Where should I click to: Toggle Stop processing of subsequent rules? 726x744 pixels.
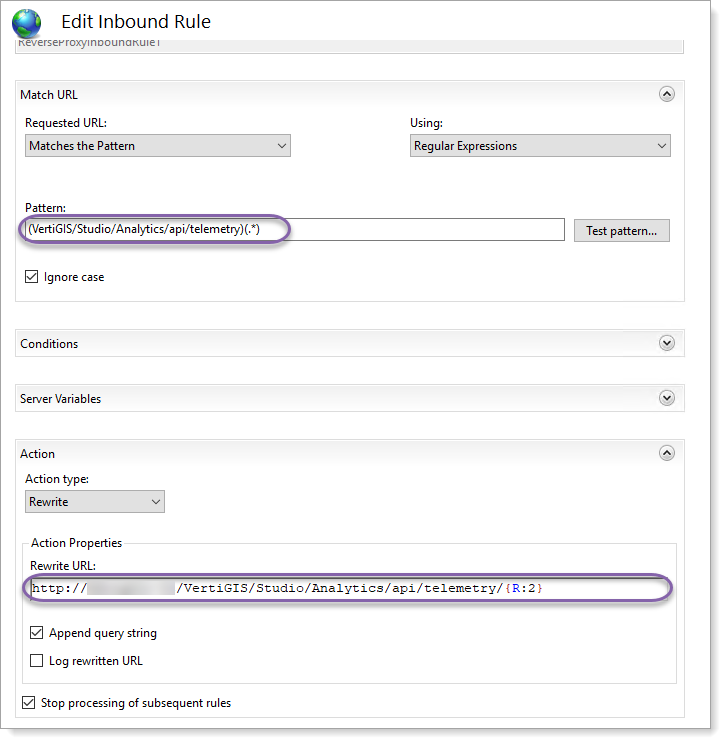coord(28,702)
